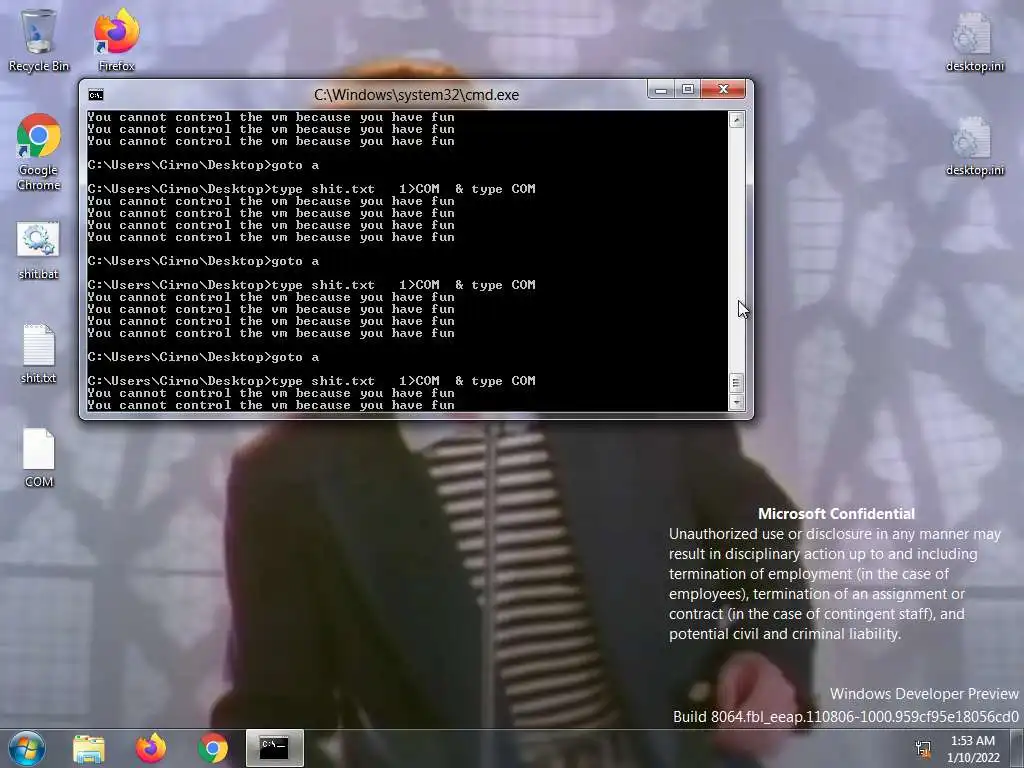
Task: Select the shit.bat file icon
Action: point(39,251)
